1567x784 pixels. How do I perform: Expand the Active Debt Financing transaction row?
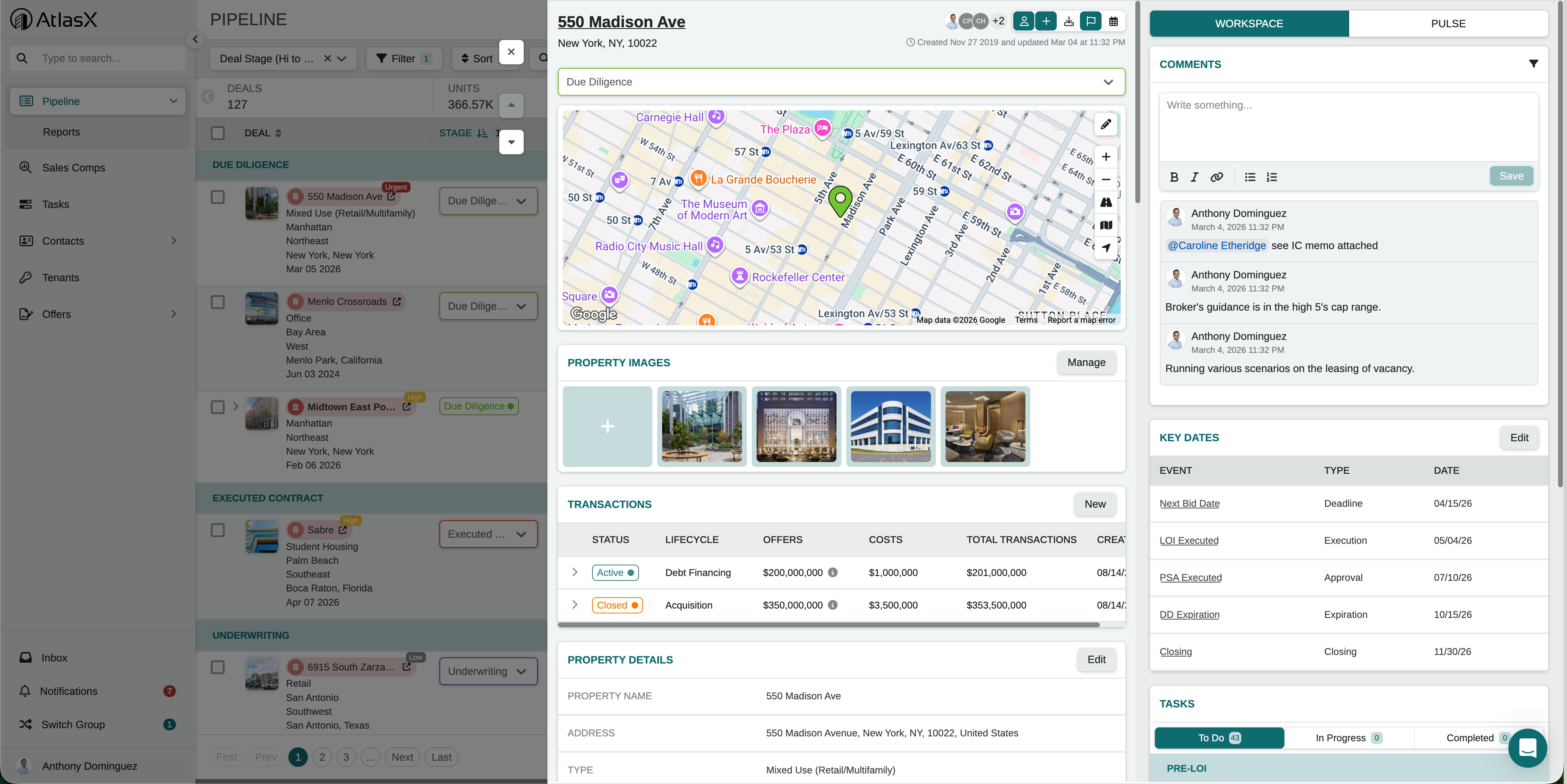click(574, 572)
